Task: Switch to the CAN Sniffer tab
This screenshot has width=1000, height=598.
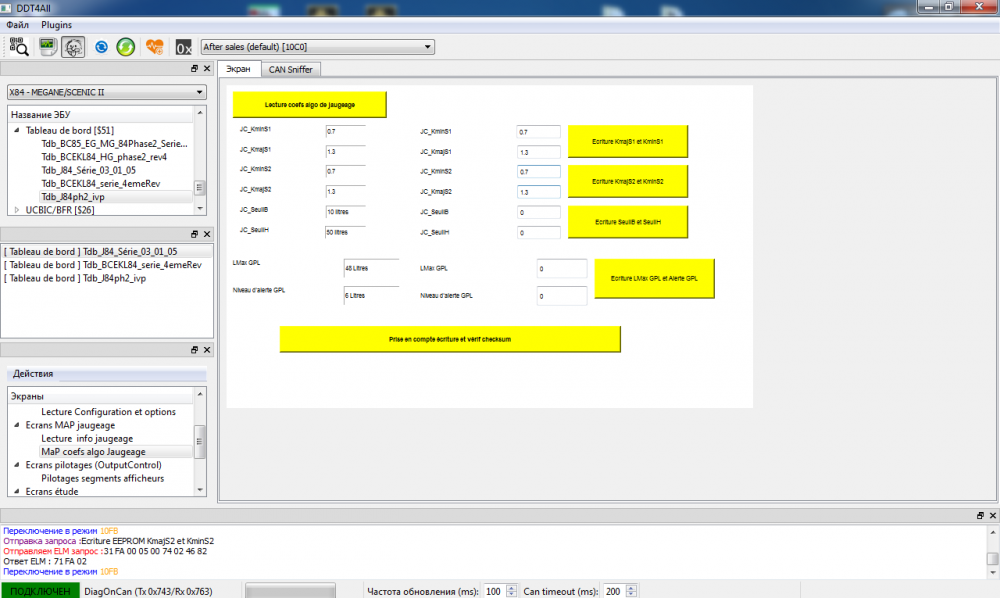Action: click(x=291, y=69)
